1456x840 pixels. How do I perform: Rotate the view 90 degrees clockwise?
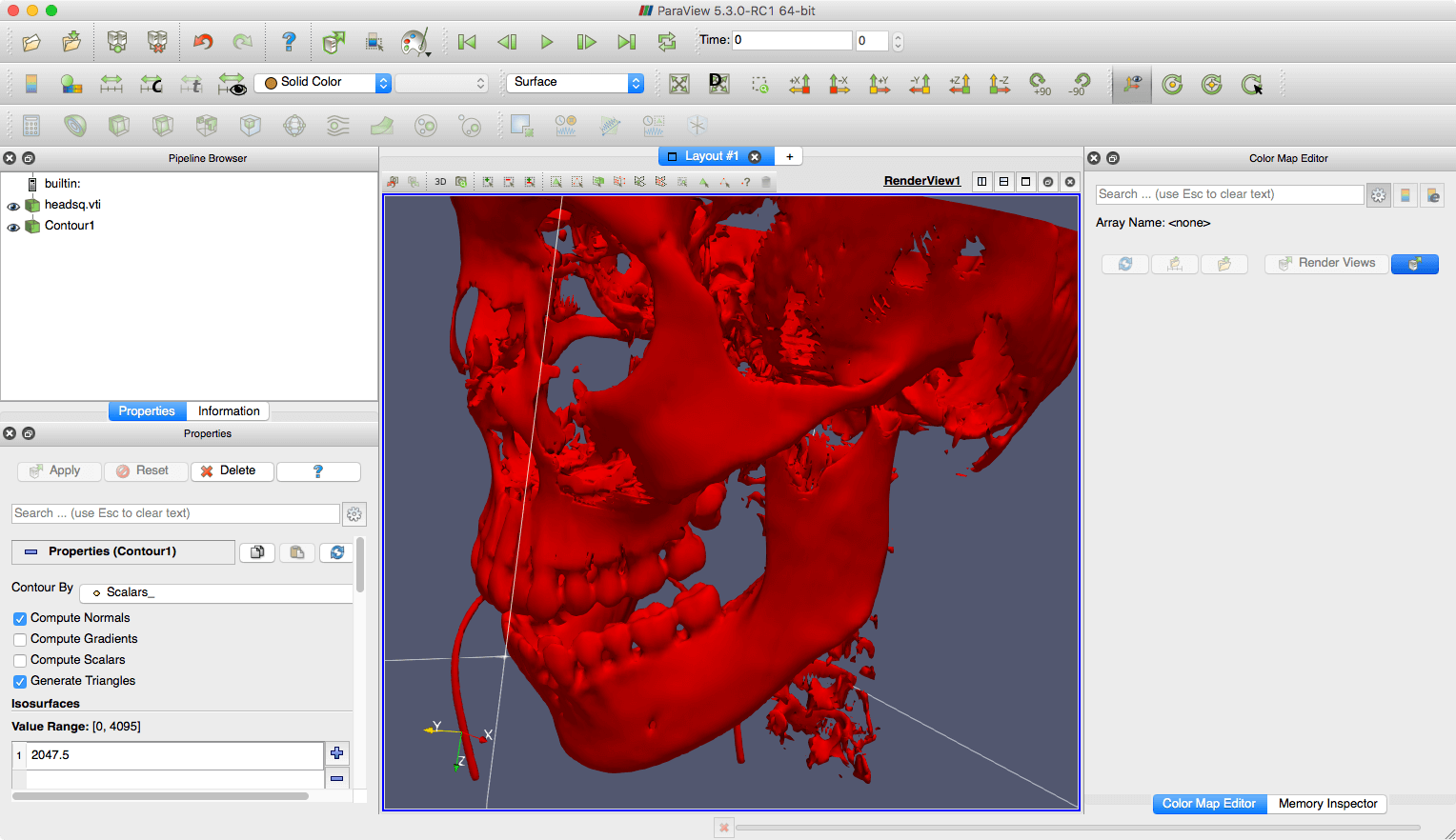tap(1040, 84)
